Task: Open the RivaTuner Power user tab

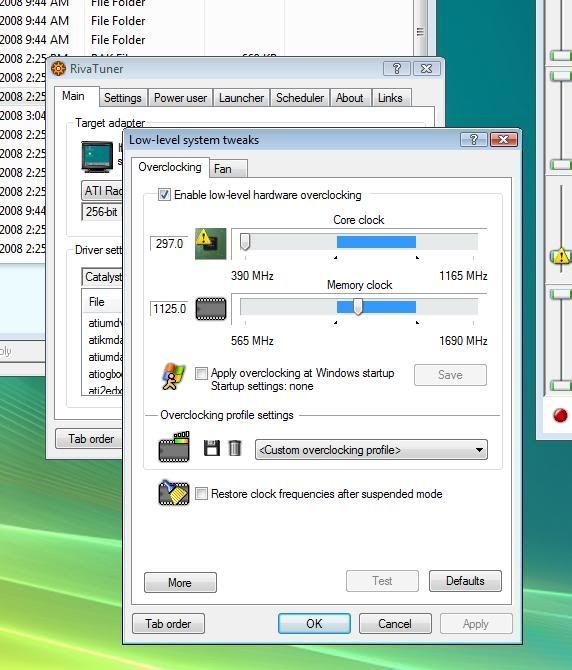Action: [x=180, y=98]
